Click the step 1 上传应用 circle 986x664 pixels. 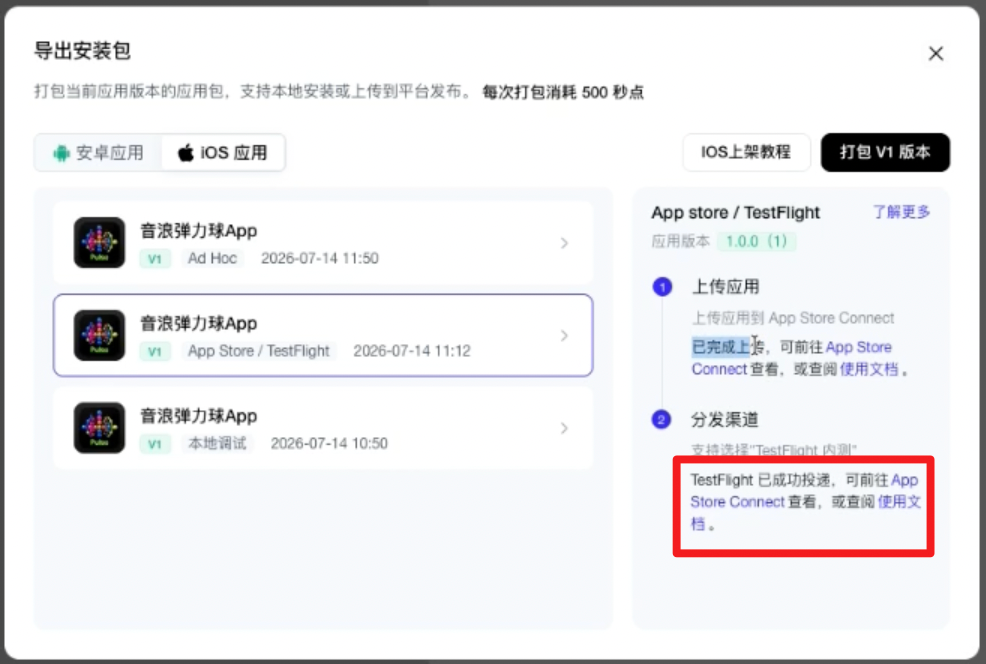tap(662, 287)
